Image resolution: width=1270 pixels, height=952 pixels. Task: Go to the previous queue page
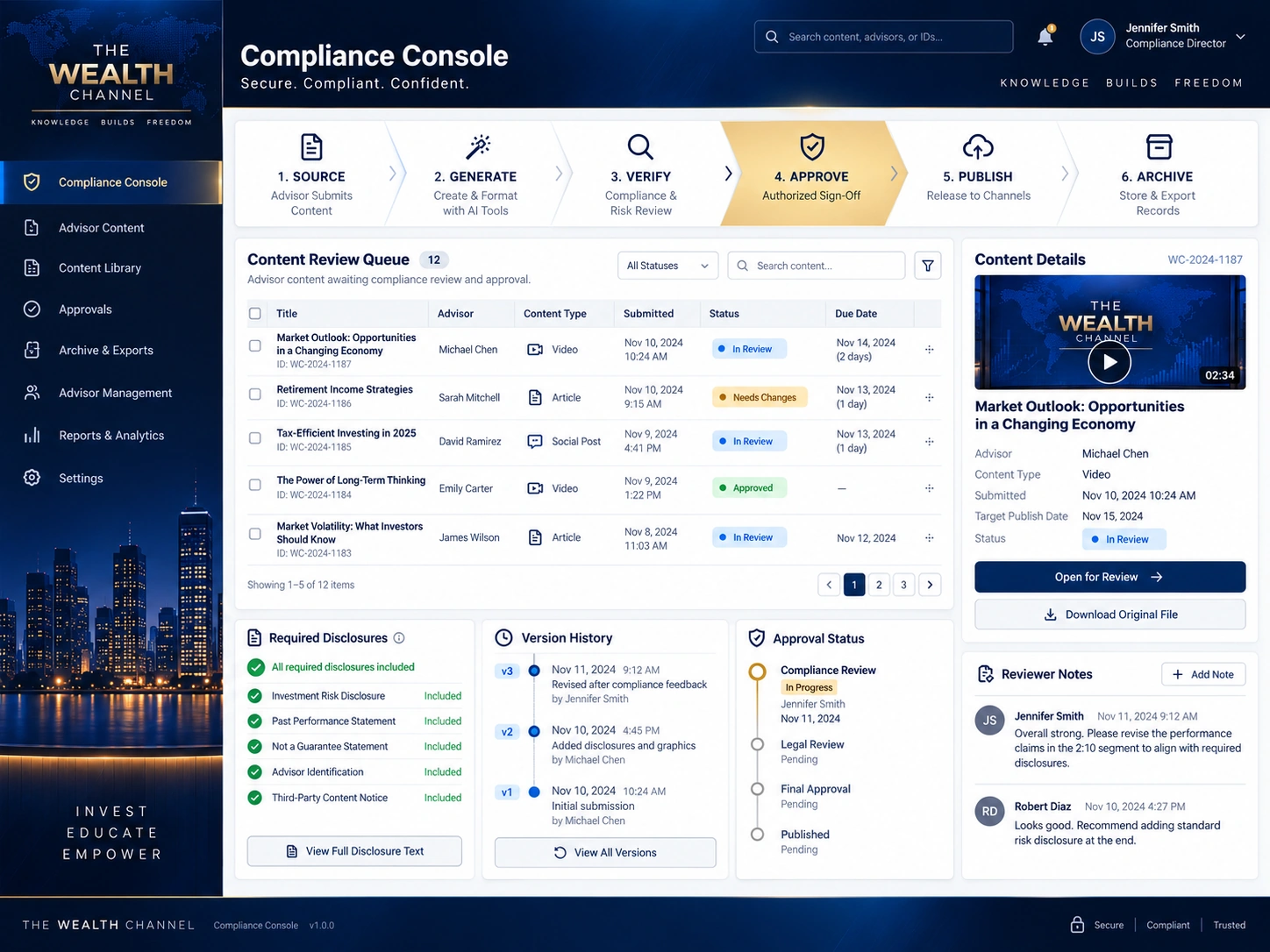829,585
